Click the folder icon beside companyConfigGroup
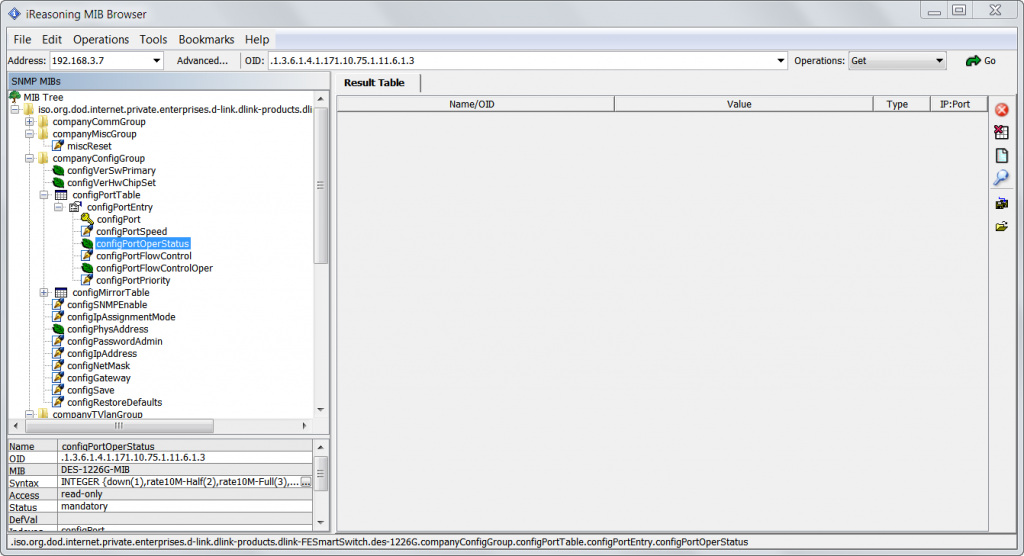The image size is (1024, 556). [43, 158]
